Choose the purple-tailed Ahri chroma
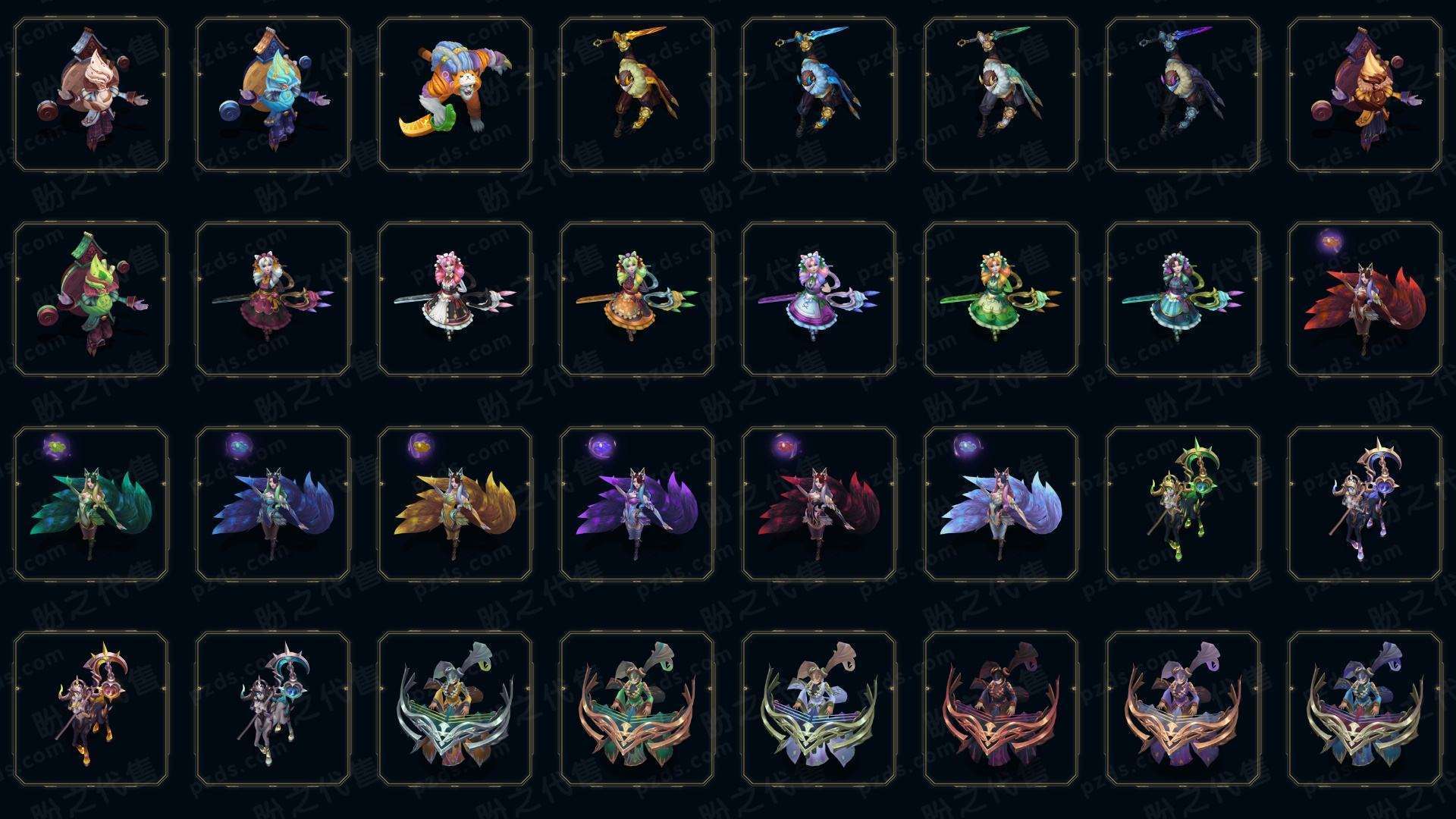 637,504
